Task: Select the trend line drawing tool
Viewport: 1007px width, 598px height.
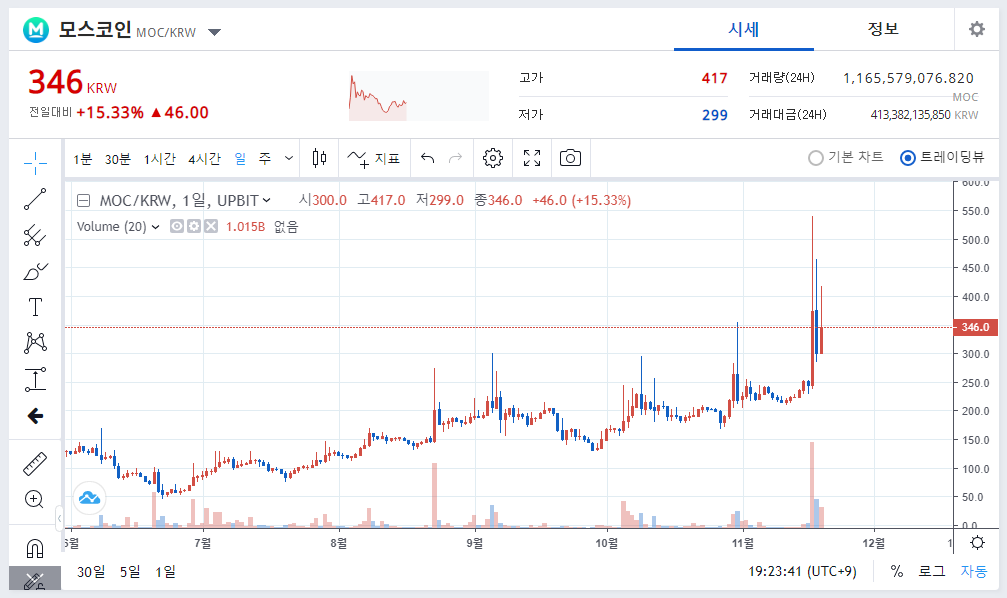Action: click(x=35, y=199)
